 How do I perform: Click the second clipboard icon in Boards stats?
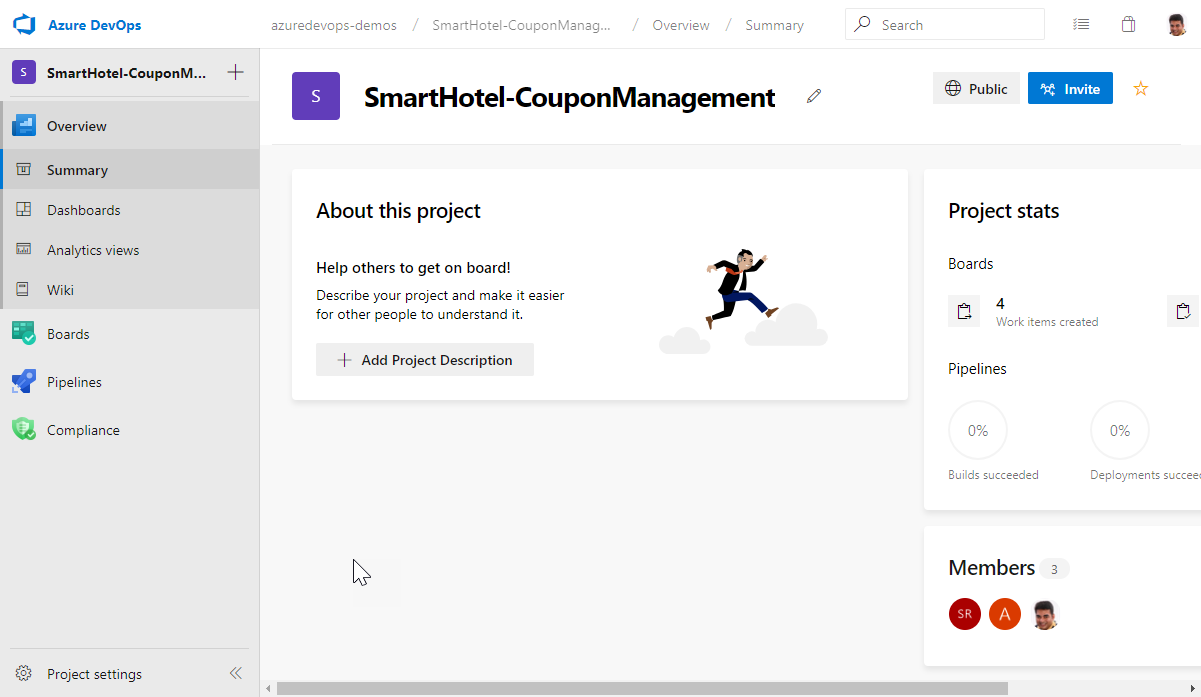tap(1184, 311)
